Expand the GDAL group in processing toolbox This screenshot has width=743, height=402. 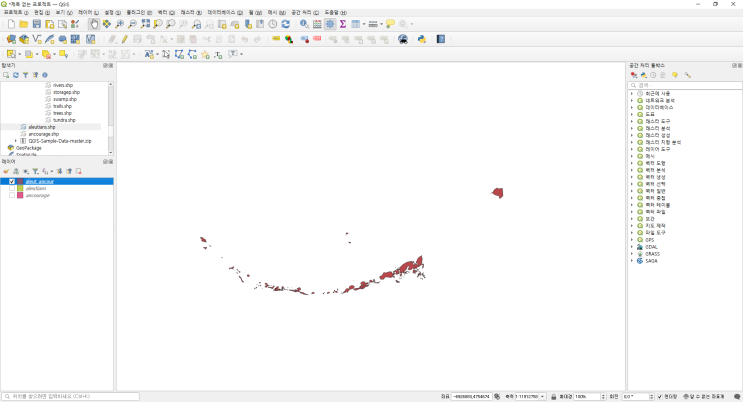point(632,247)
